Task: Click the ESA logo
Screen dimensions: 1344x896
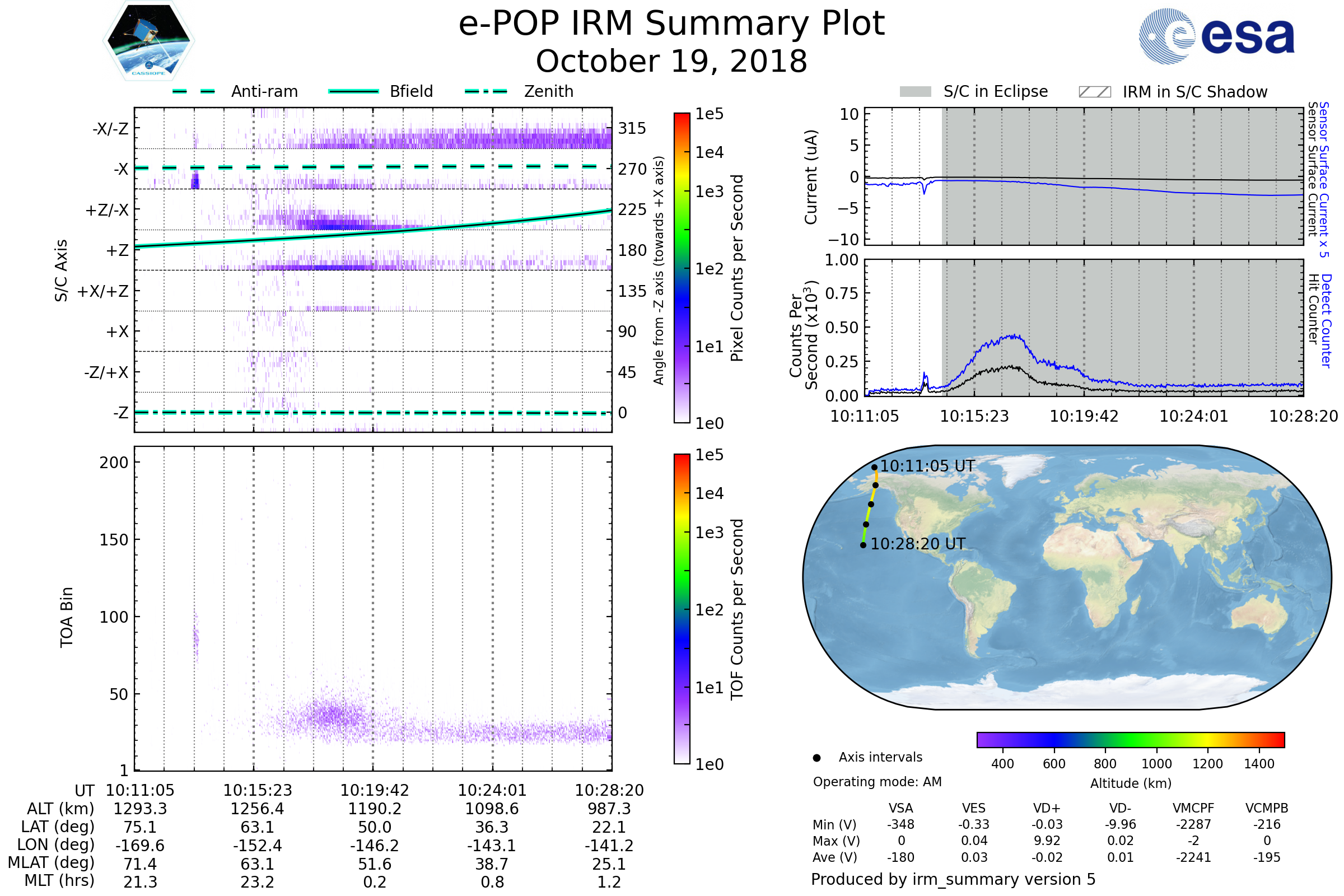Action: (1216, 35)
